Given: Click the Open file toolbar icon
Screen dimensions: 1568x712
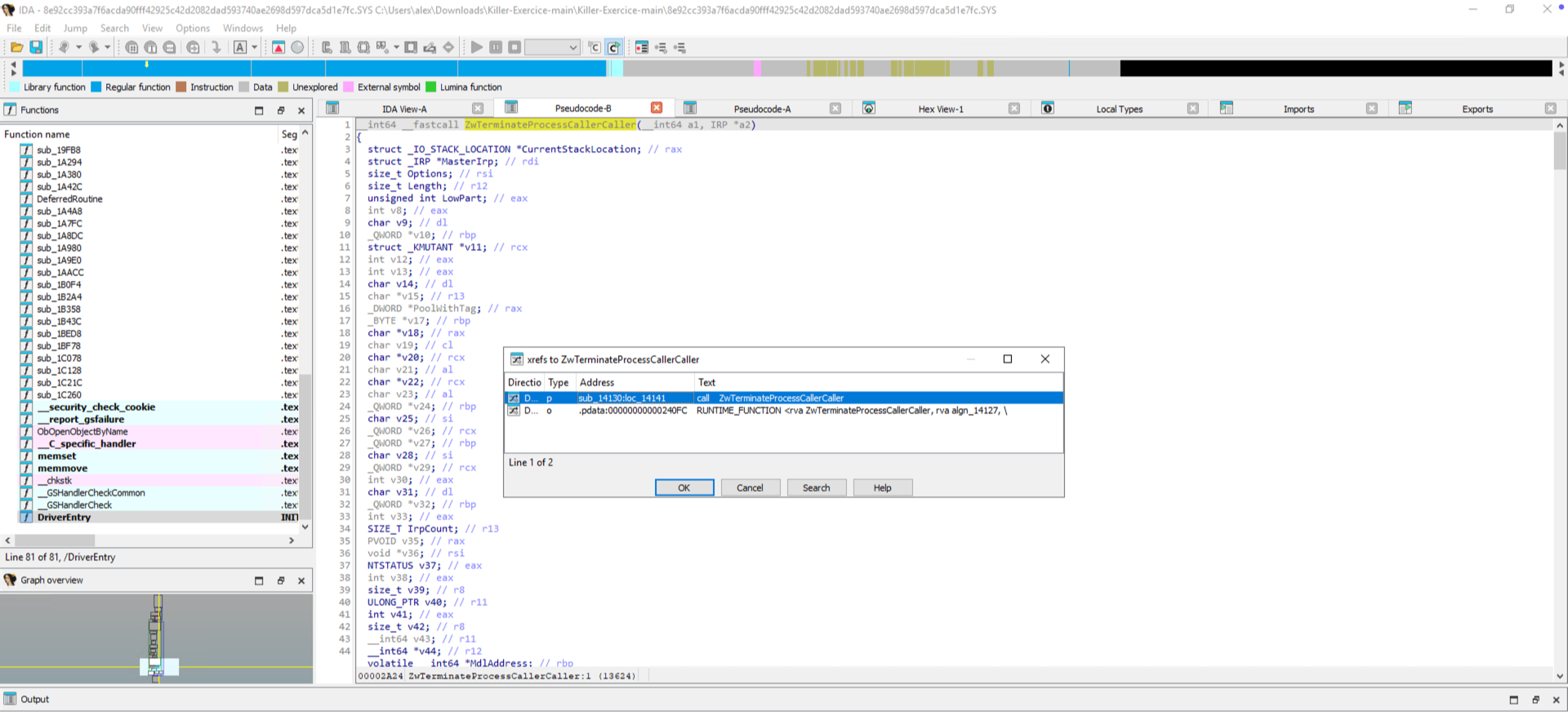Looking at the screenshot, I should [16, 47].
